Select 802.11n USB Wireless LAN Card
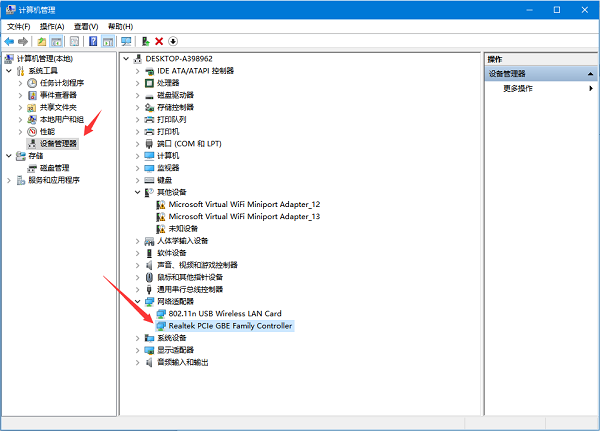This screenshot has height=431, width=600. click(225, 313)
